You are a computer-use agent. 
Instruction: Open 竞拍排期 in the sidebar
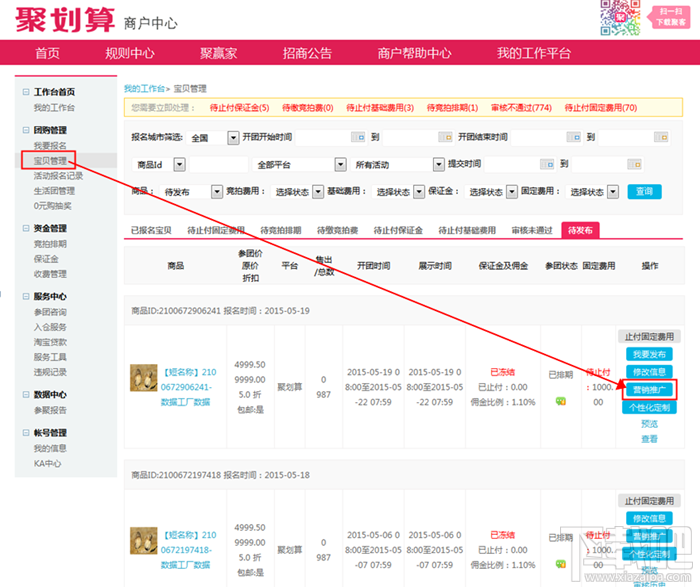point(50,244)
